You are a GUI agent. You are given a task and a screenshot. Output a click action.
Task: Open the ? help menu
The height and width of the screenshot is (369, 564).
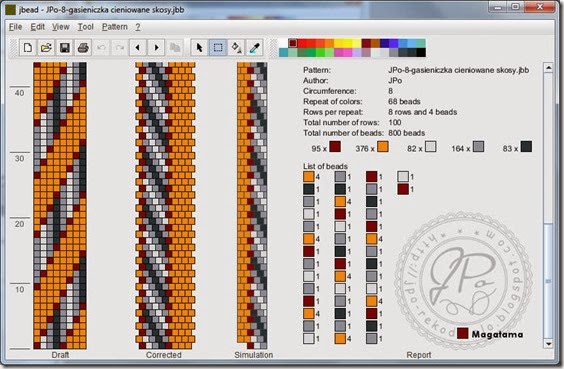click(x=138, y=27)
